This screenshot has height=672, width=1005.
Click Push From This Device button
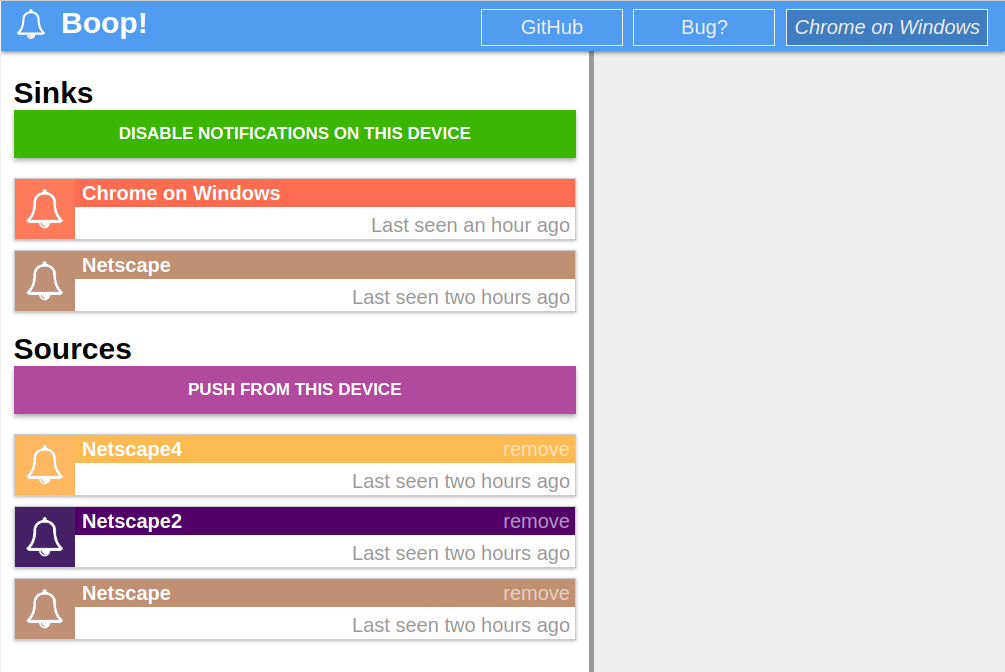[x=295, y=390]
